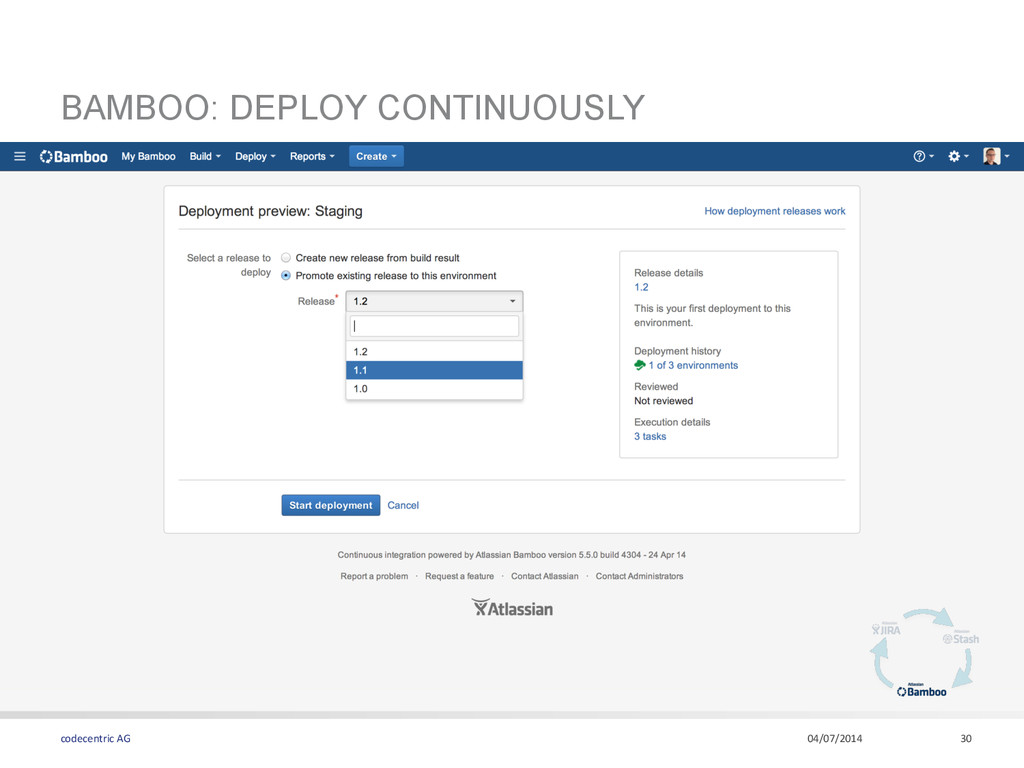Open the 3 tasks execution link
The height and width of the screenshot is (768, 1024).
(650, 436)
